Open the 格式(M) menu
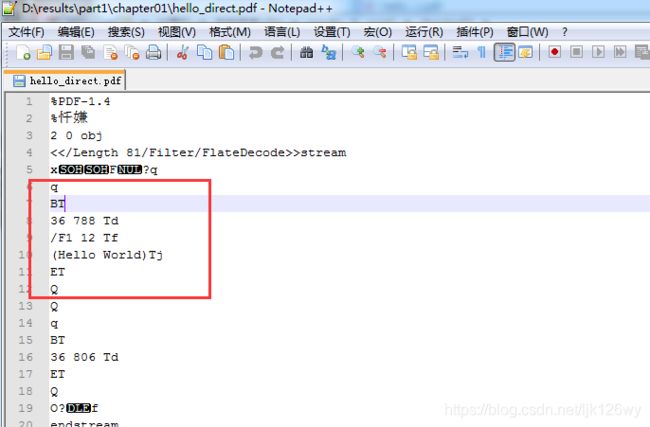The height and width of the screenshot is (427, 650). pos(230,32)
